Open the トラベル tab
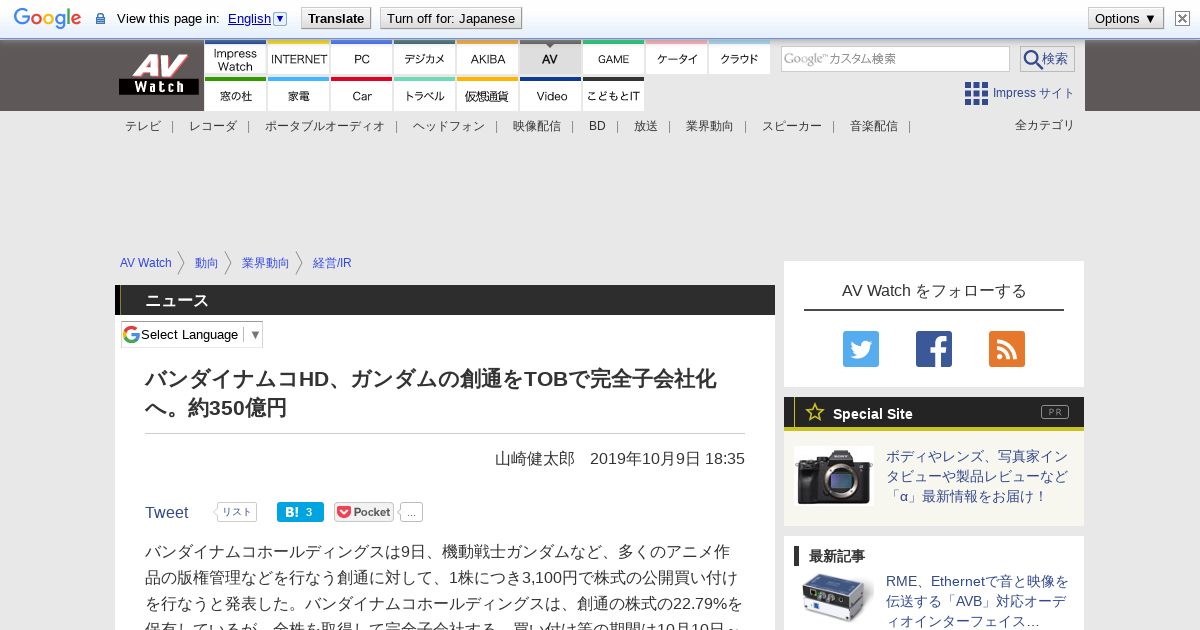Image resolution: width=1200 pixels, height=630 pixels. point(425,95)
